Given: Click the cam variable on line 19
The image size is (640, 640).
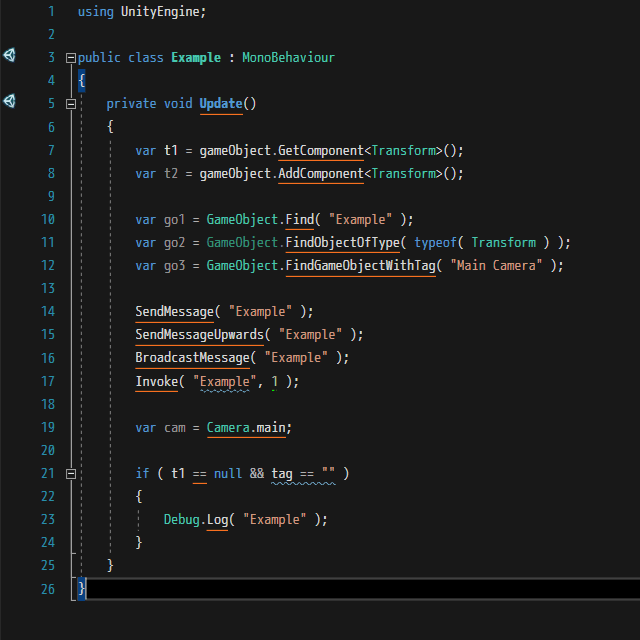Looking at the screenshot, I should [x=175, y=428].
